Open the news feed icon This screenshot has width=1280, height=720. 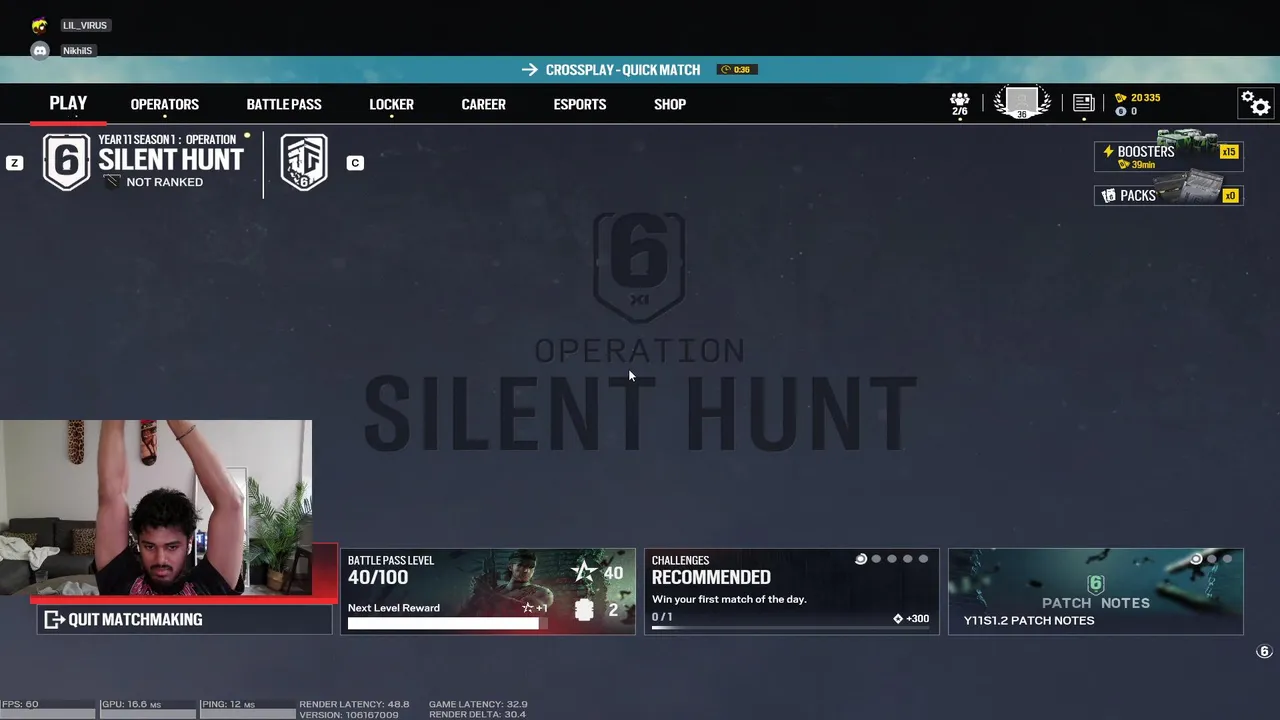[x=1083, y=103]
